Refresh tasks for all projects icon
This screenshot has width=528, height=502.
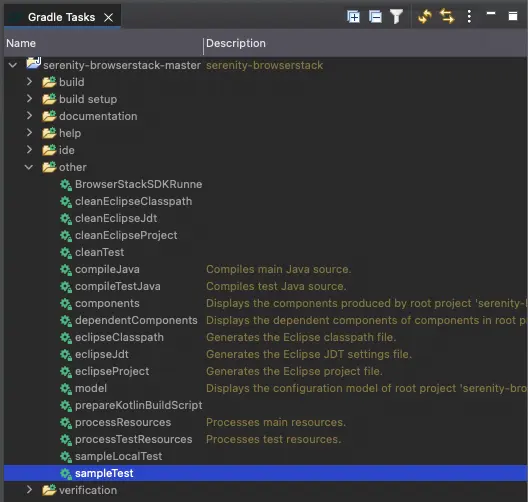pyautogui.click(x=425, y=16)
